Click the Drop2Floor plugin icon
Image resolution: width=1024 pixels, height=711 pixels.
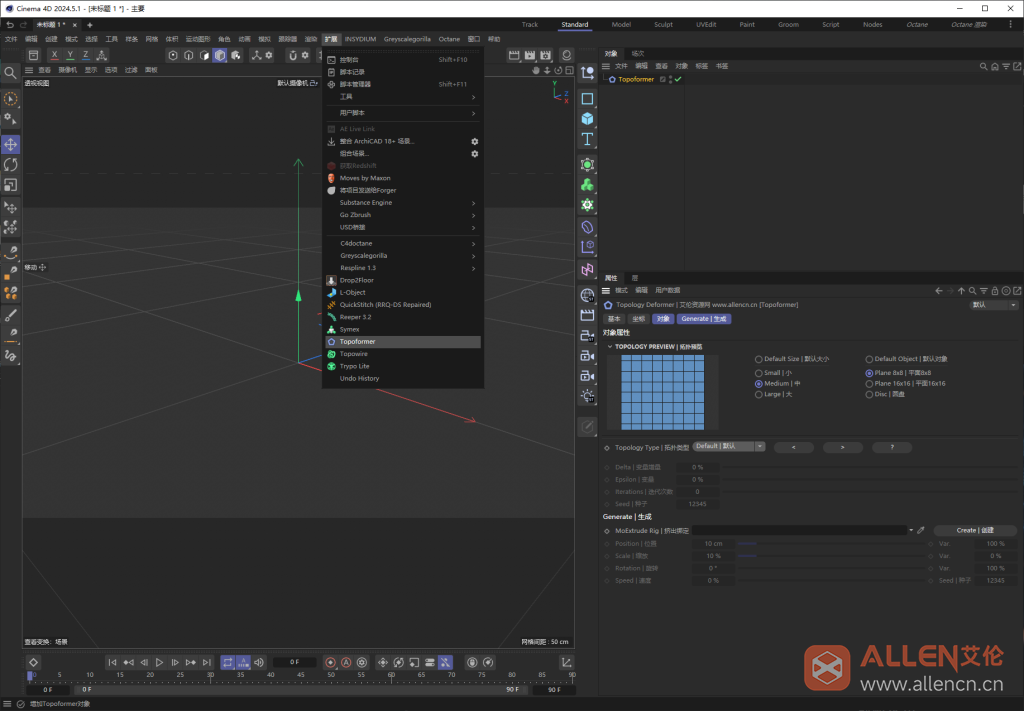331,280
